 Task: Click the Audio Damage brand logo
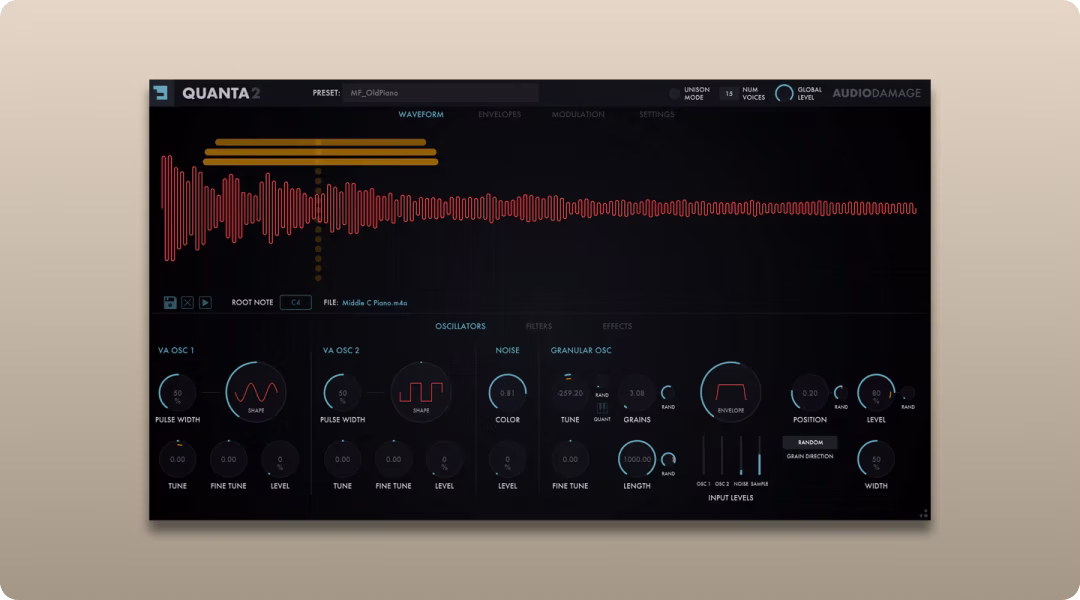[876, 93]
